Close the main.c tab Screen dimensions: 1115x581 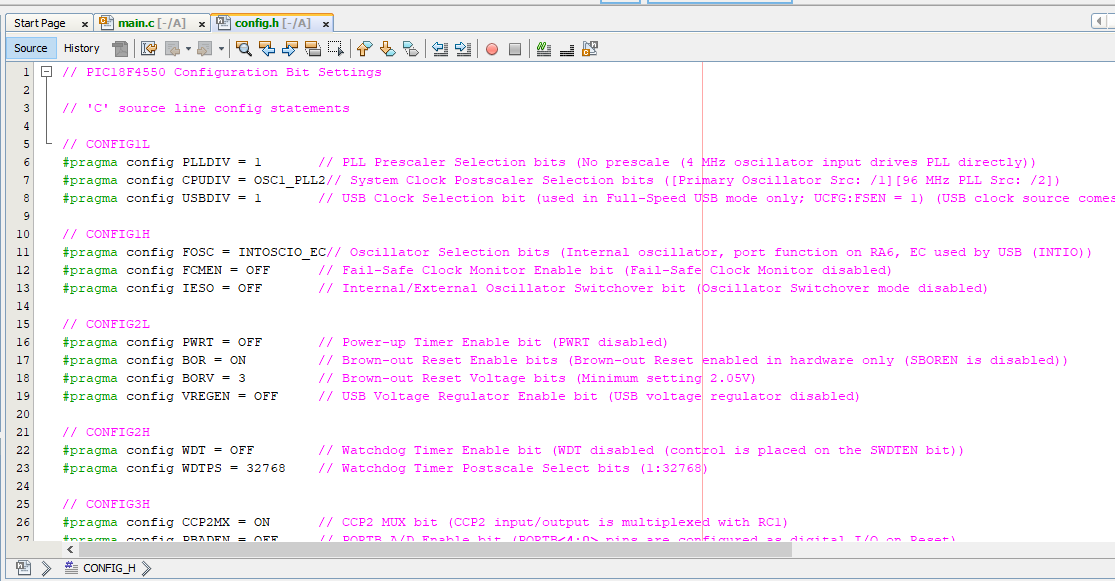click(201, 24)
